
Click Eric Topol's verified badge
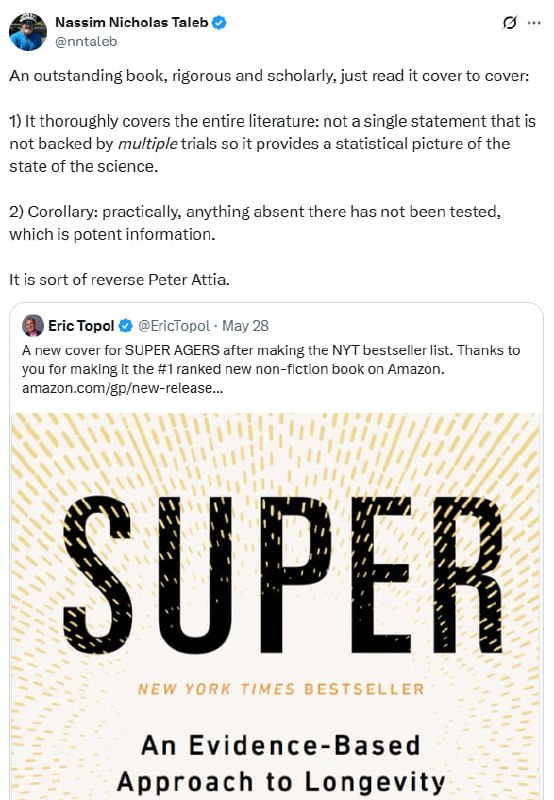coord(125,326)
